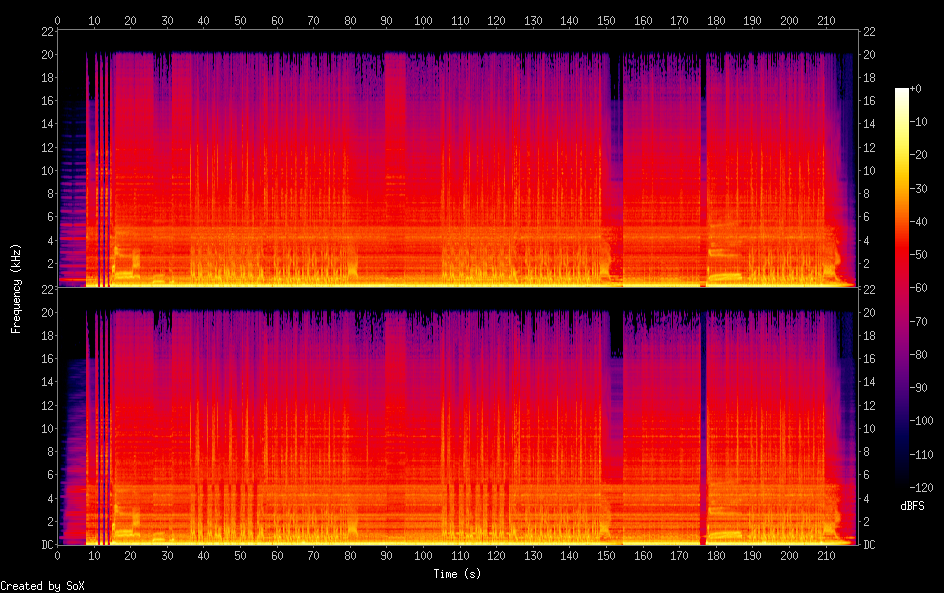Select the "-120" color scale label
This screenshot has width=944, height=593.
921,488
